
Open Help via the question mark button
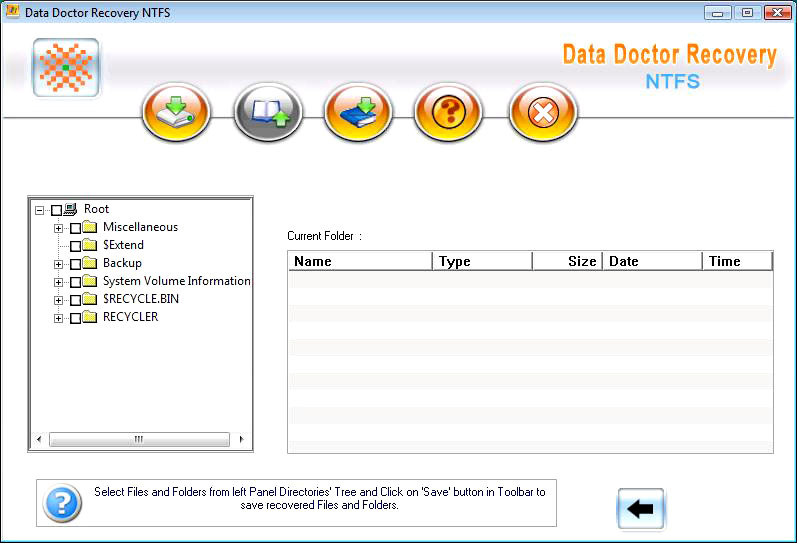pyautogui.click(x=448, y=111)
